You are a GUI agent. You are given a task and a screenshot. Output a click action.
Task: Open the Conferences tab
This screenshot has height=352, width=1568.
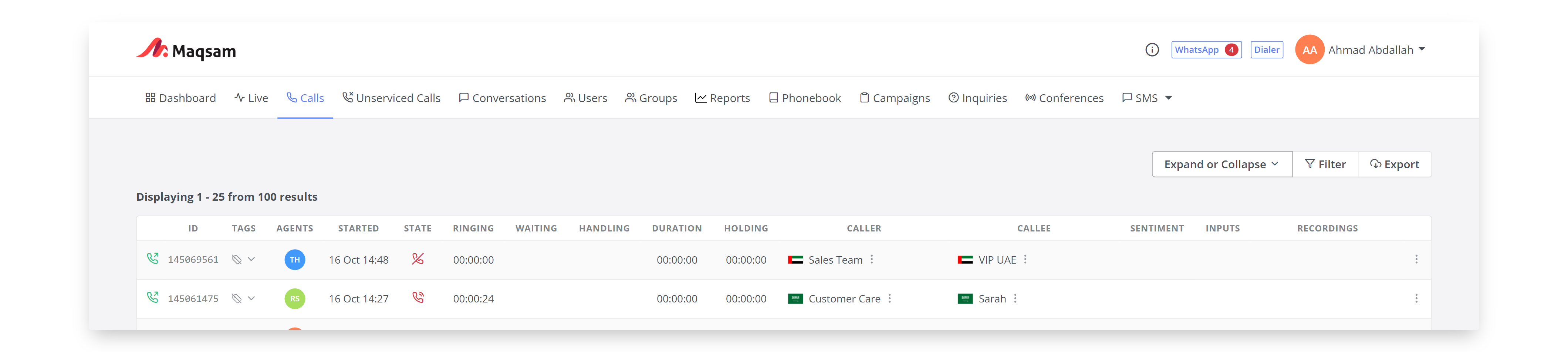1064,98
